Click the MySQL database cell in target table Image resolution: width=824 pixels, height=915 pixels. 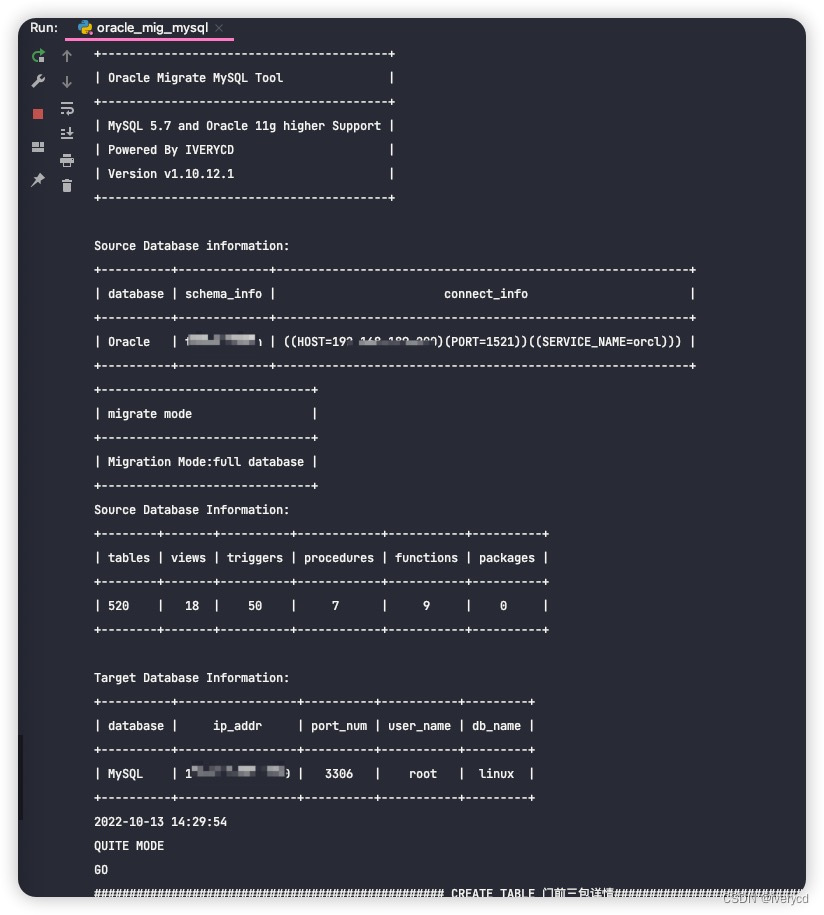[x=125, y=773]
